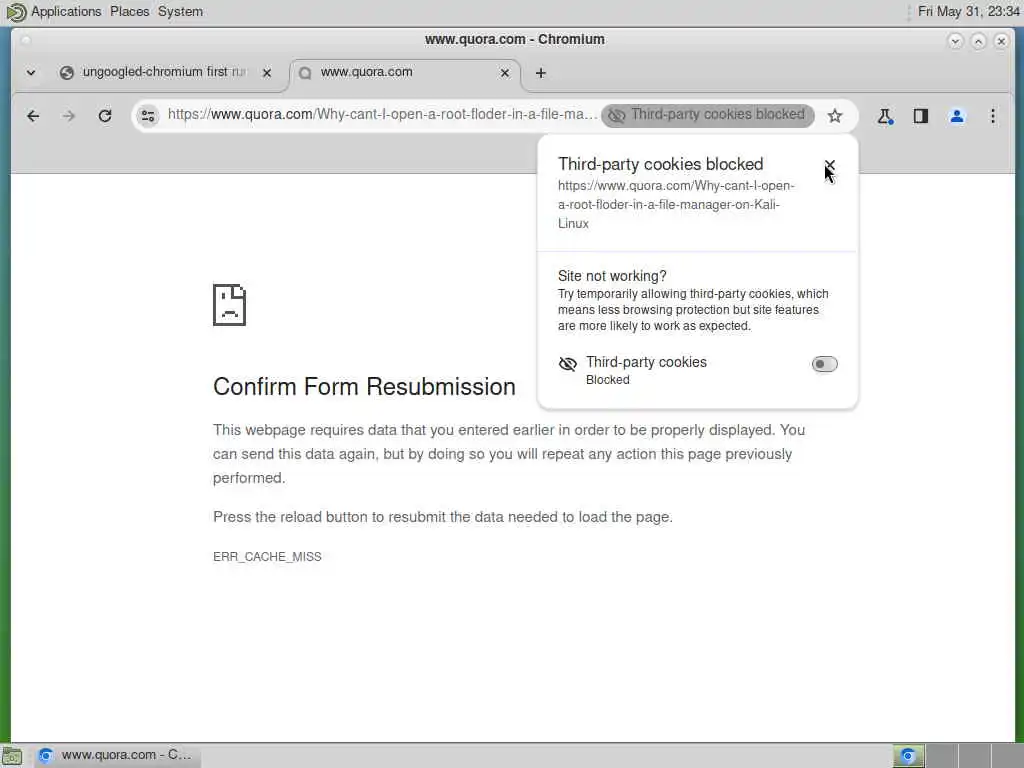Bookmark this page with the star icon
The image size is (1024, 768).
click(835, 116)
